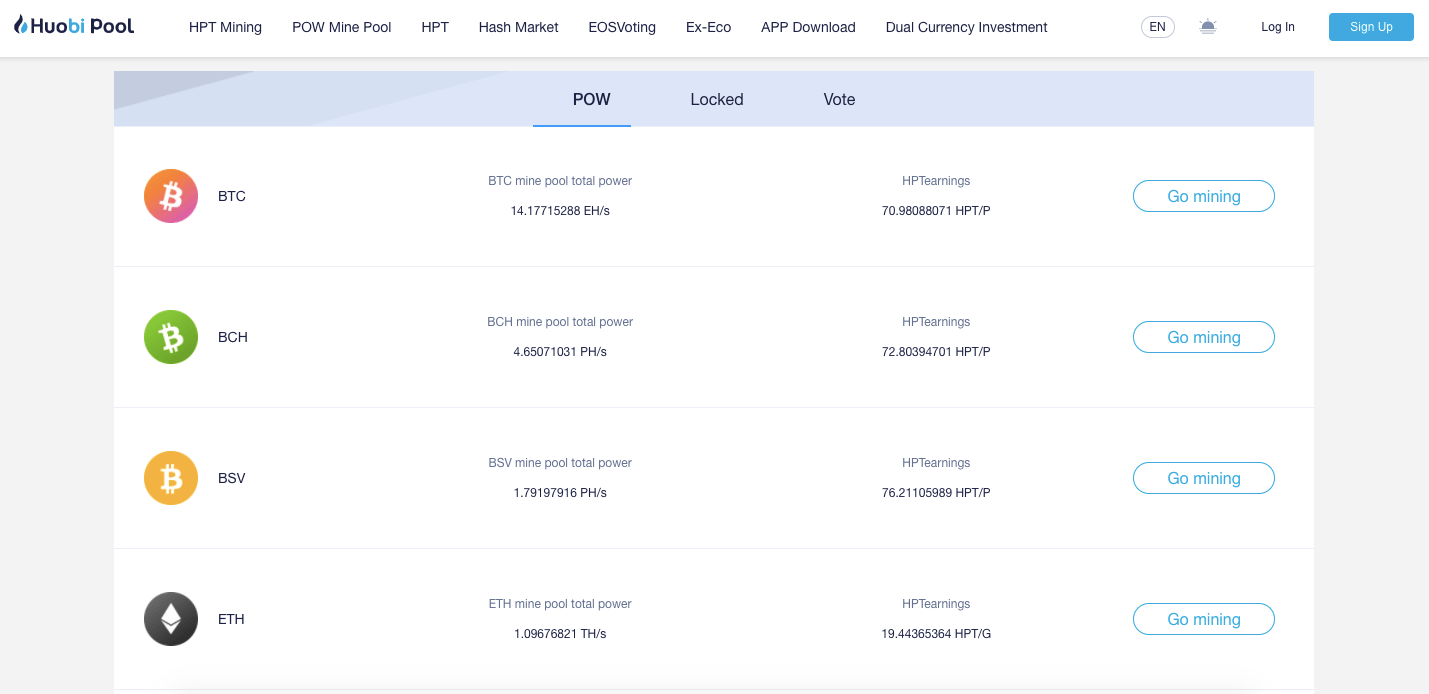Click the BTC mine pool total power label

(x=560, y=181)
